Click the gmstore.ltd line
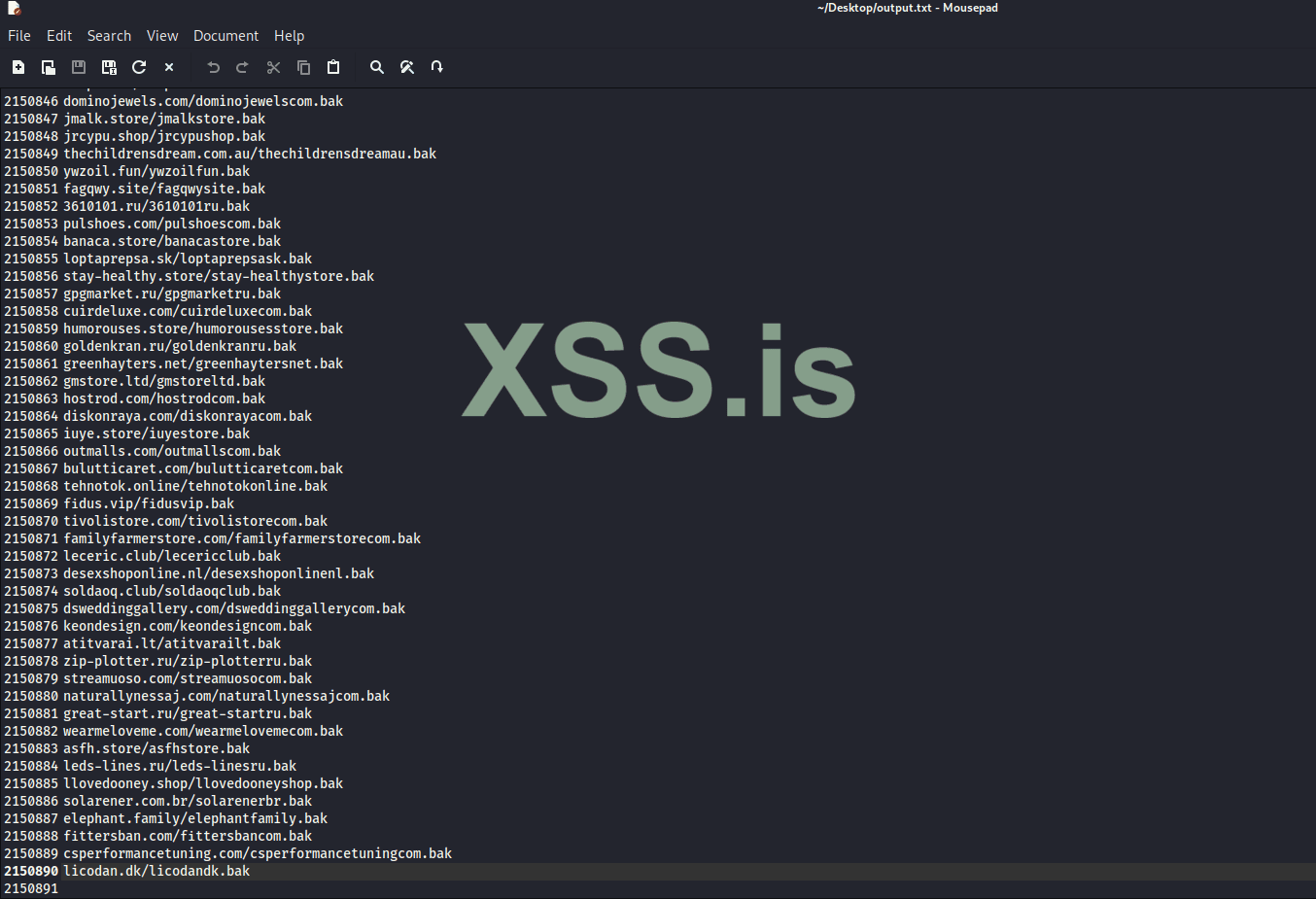Screen dimensions: 1316x899 [164, 381]
